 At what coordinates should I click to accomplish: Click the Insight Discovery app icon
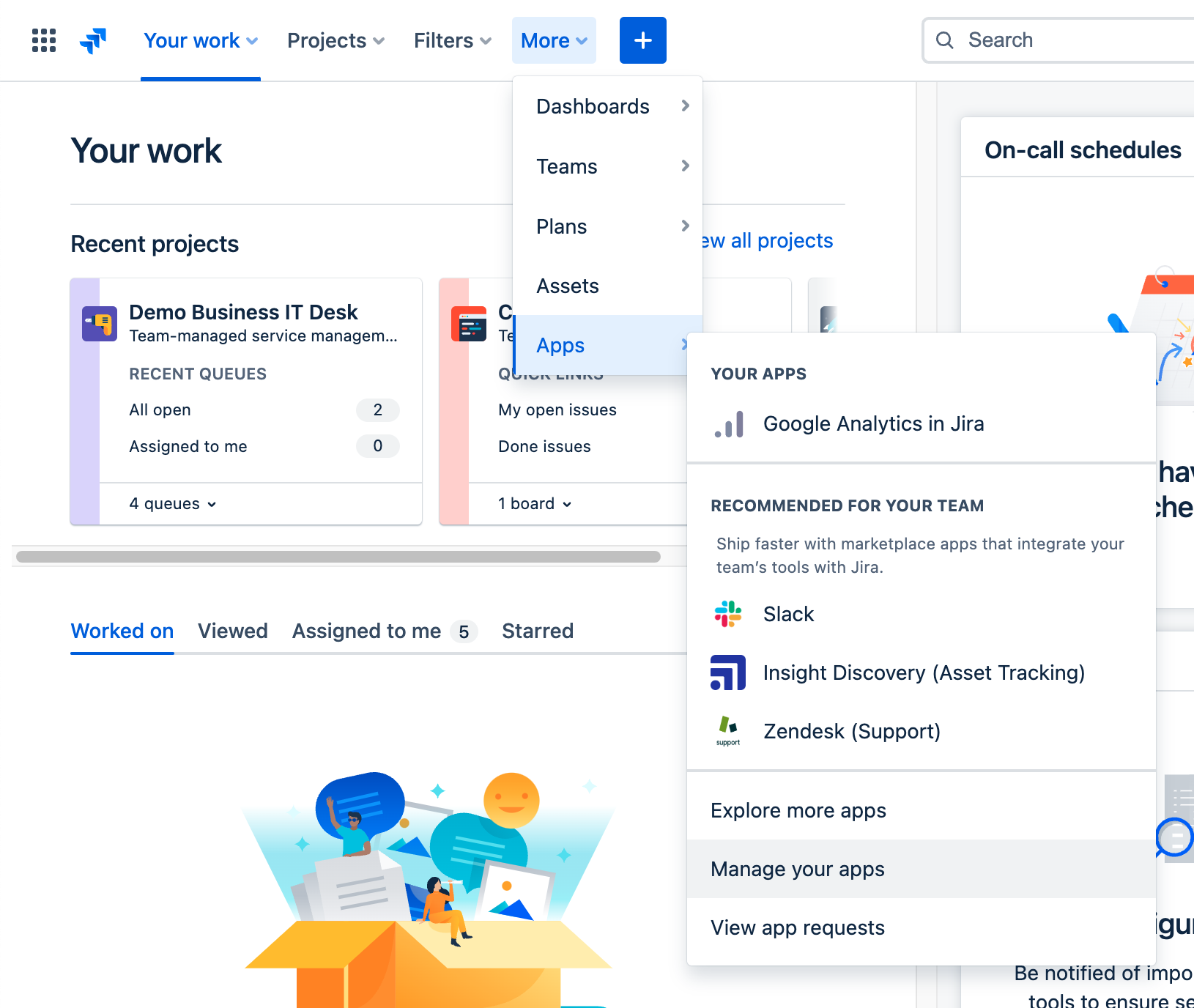[728, 672]
